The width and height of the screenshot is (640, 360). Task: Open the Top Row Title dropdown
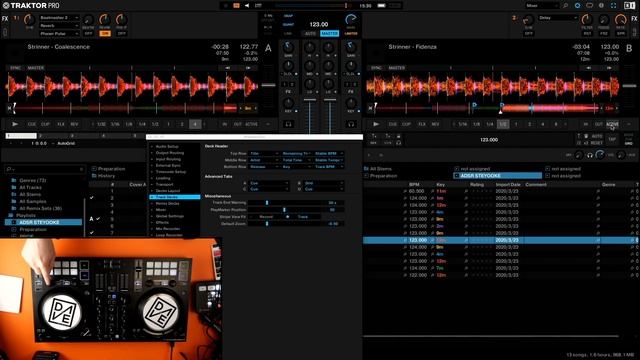[x=264, y=153]
